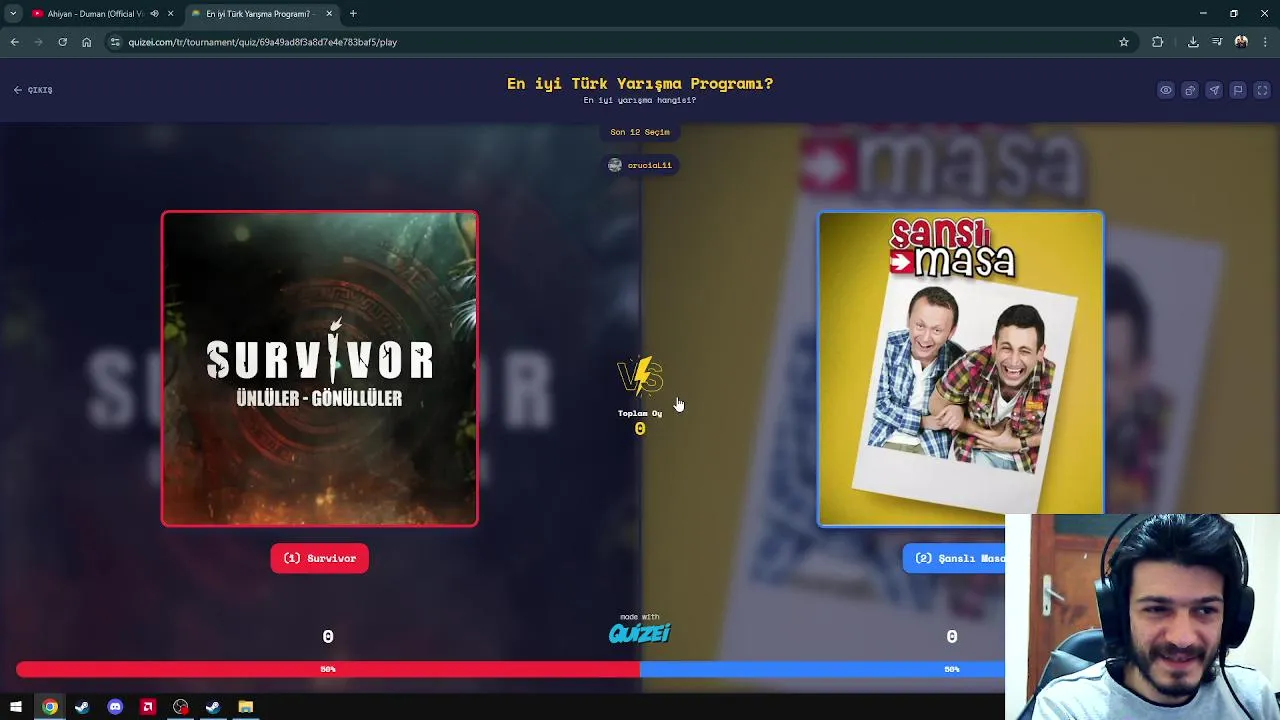This screenshot has height=720, width=1280.
Task: Open OBS Studio from the taskbar
Action: [180, 707]
